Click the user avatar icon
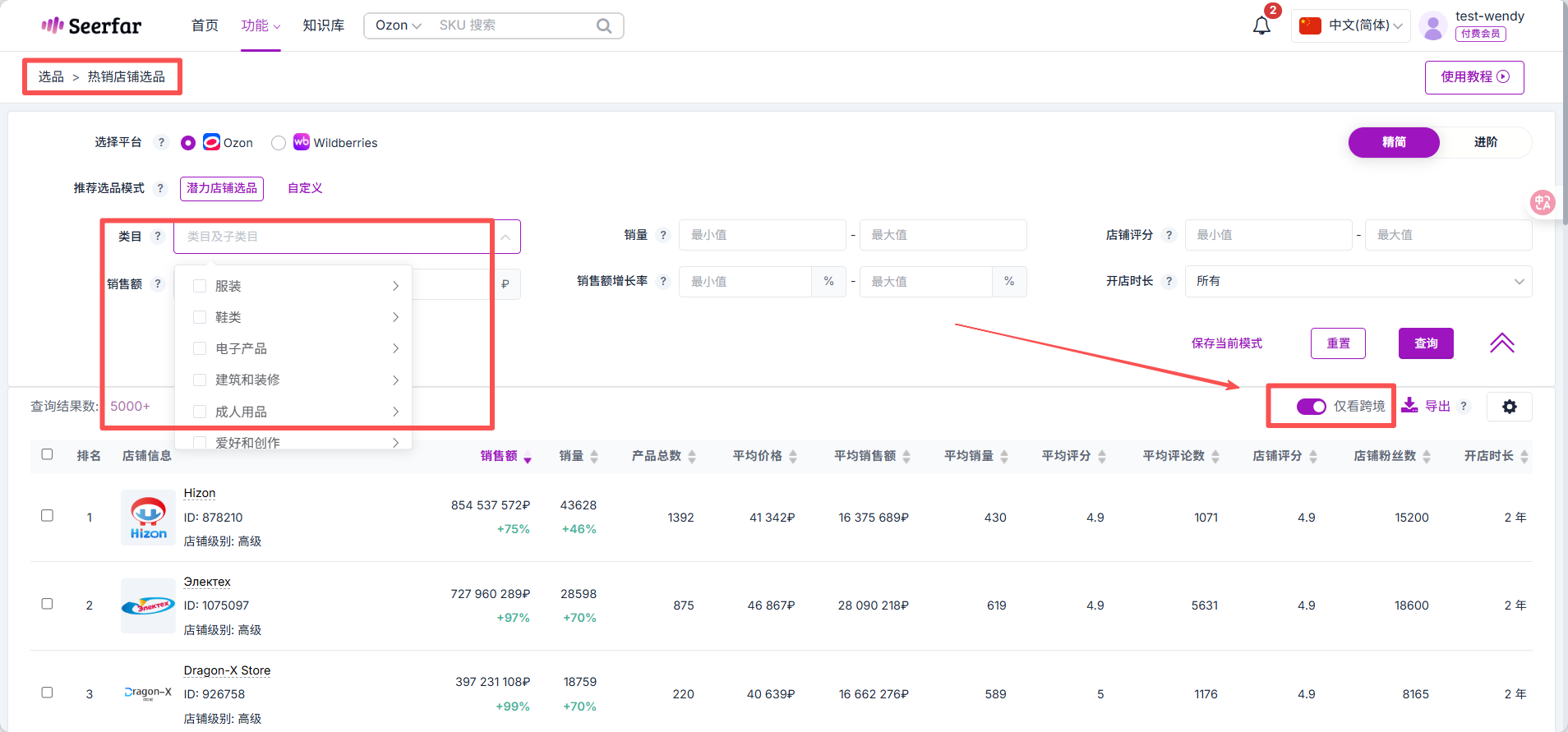 coord(1432,26)
